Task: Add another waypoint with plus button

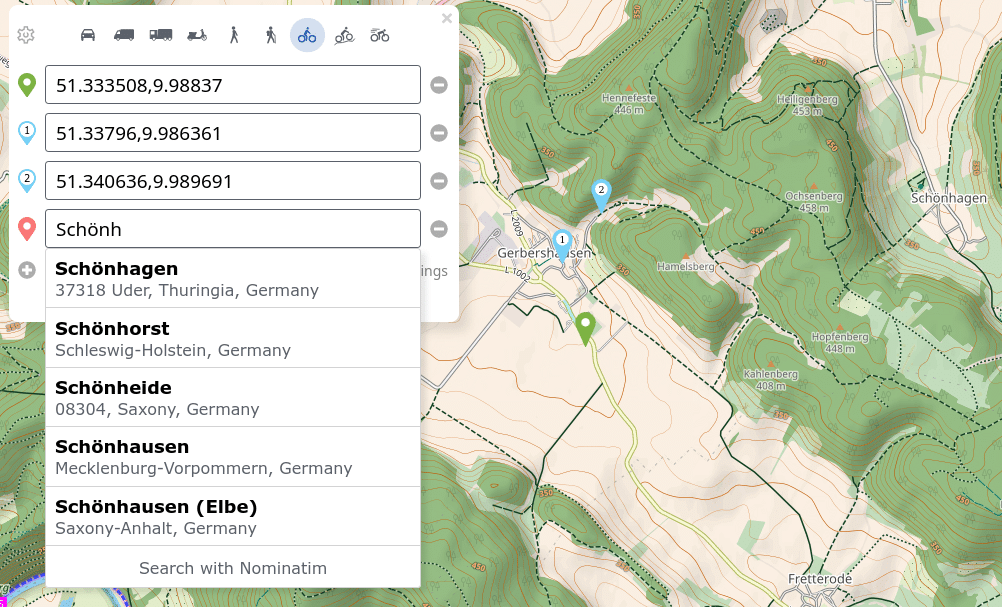Action: coord(27,270)
